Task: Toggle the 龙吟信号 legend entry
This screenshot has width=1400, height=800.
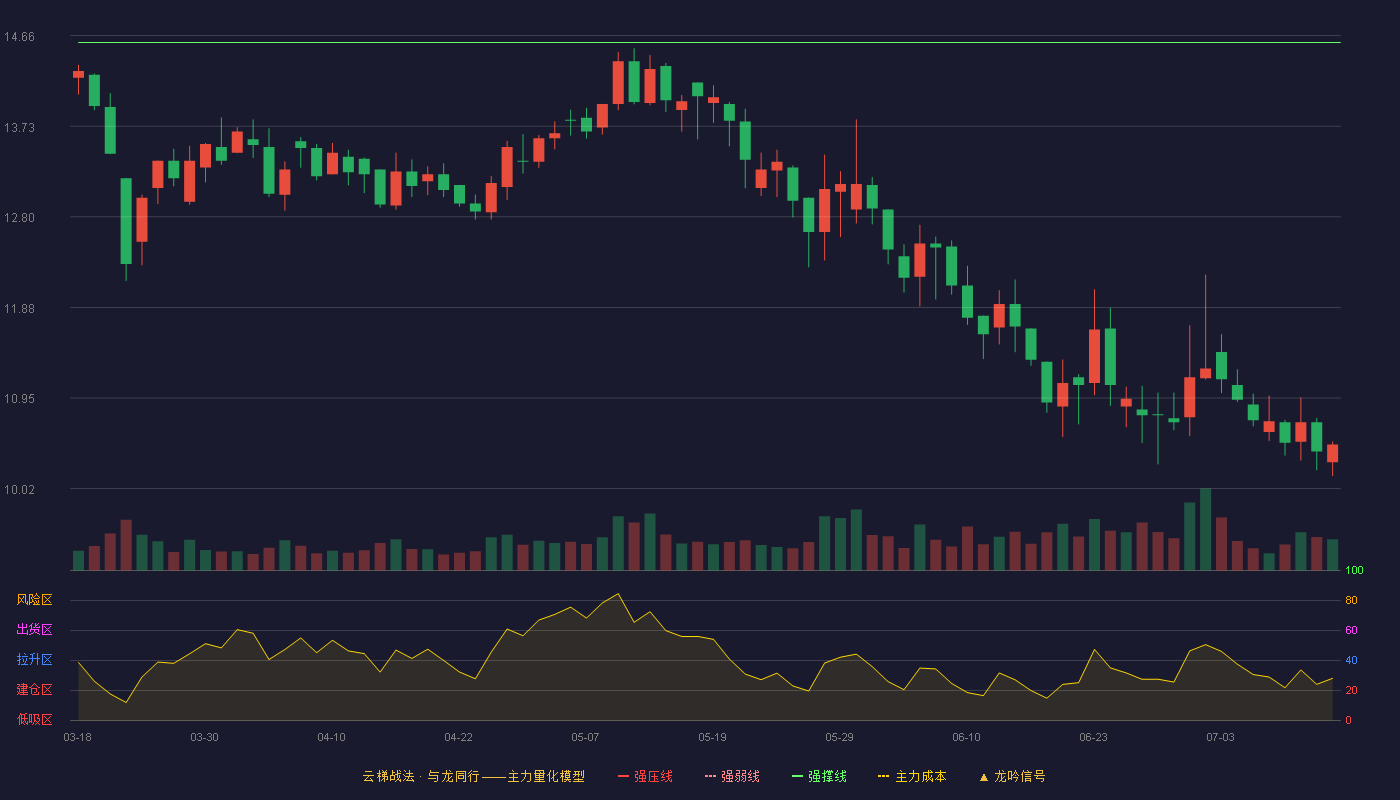Action: pyautogui.click(x=1012, y=776)
